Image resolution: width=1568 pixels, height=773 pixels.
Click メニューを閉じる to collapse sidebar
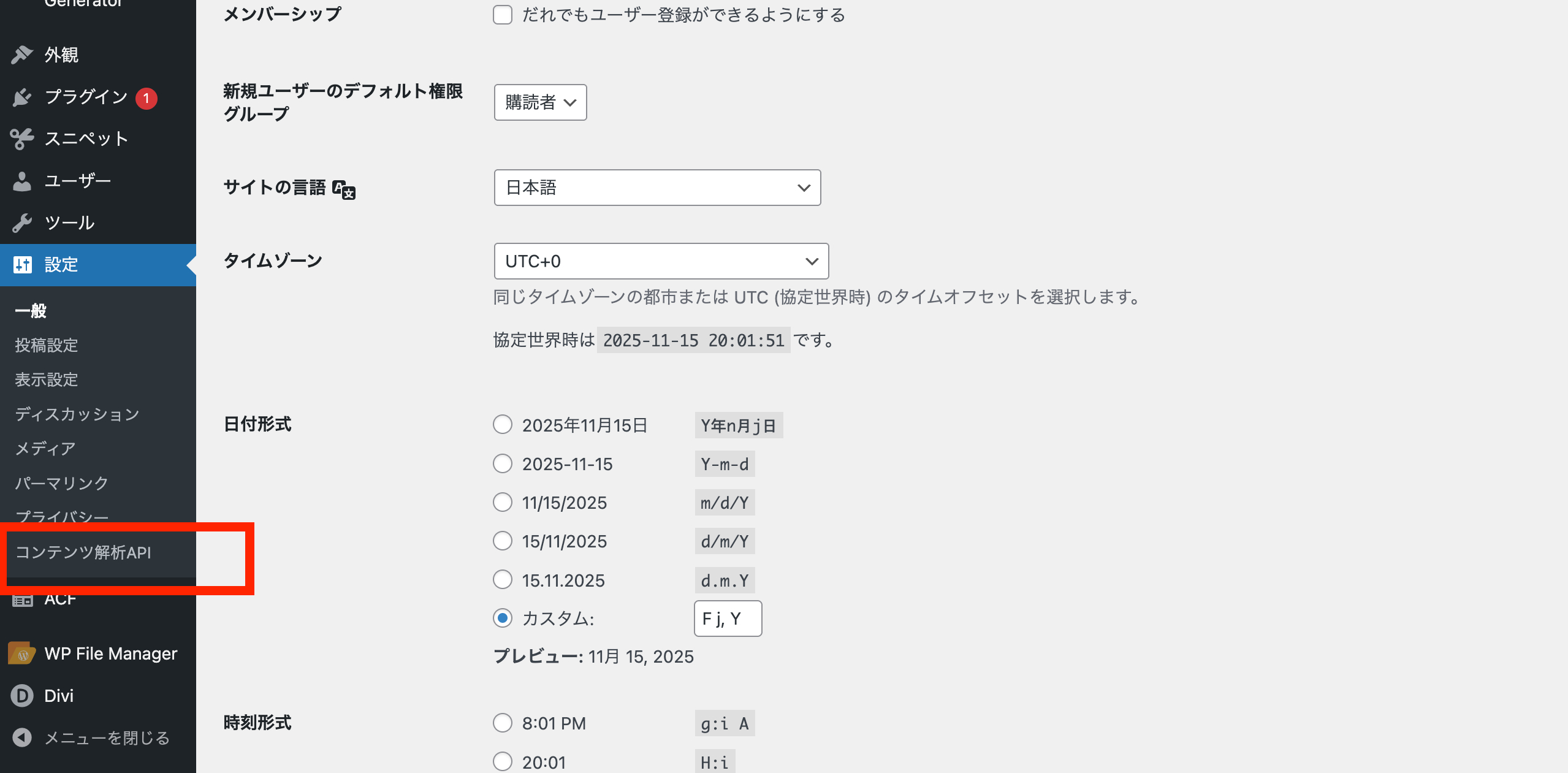(92, 737)
